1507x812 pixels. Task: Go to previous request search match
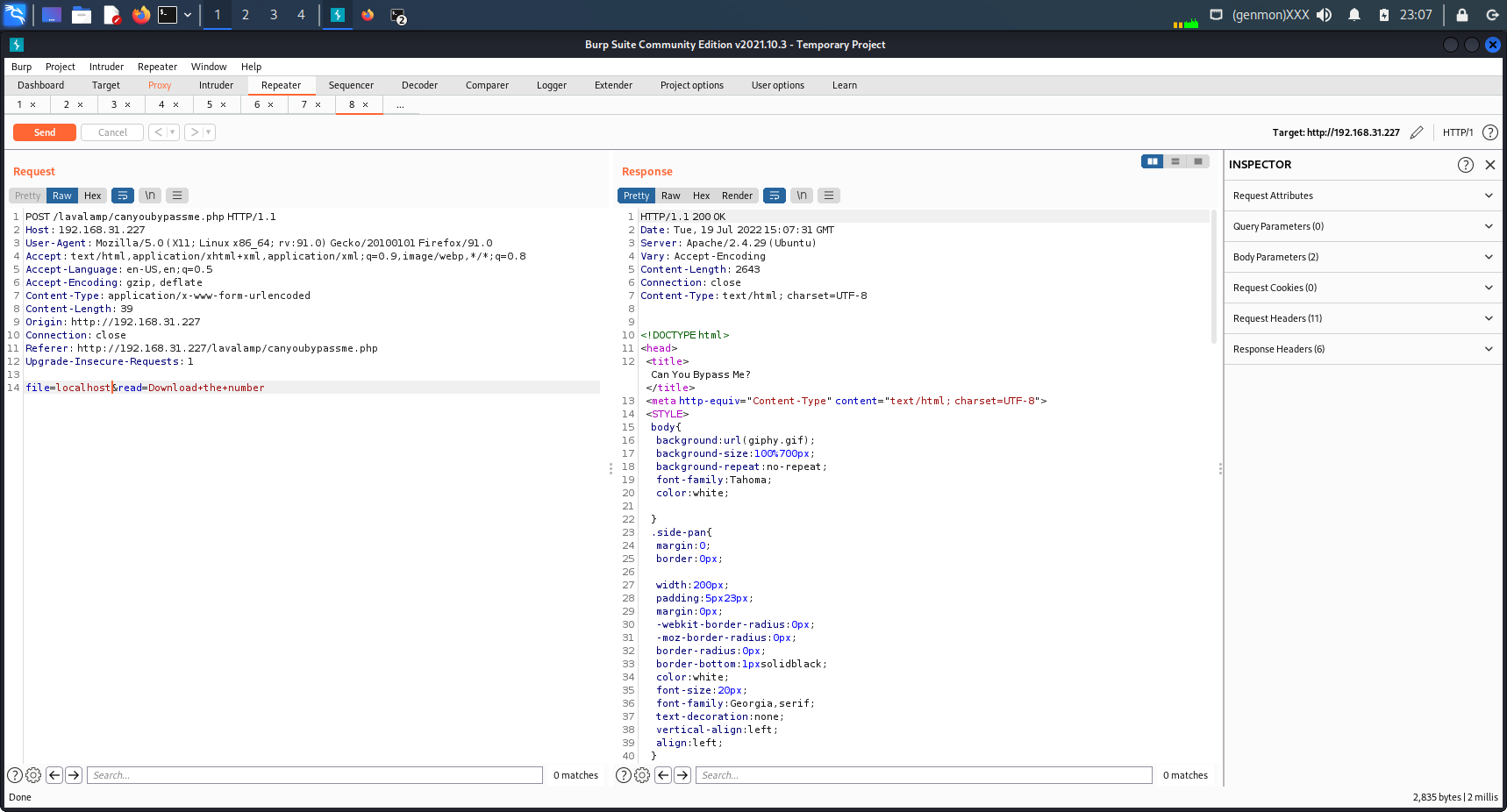click(x=54, y=775)
